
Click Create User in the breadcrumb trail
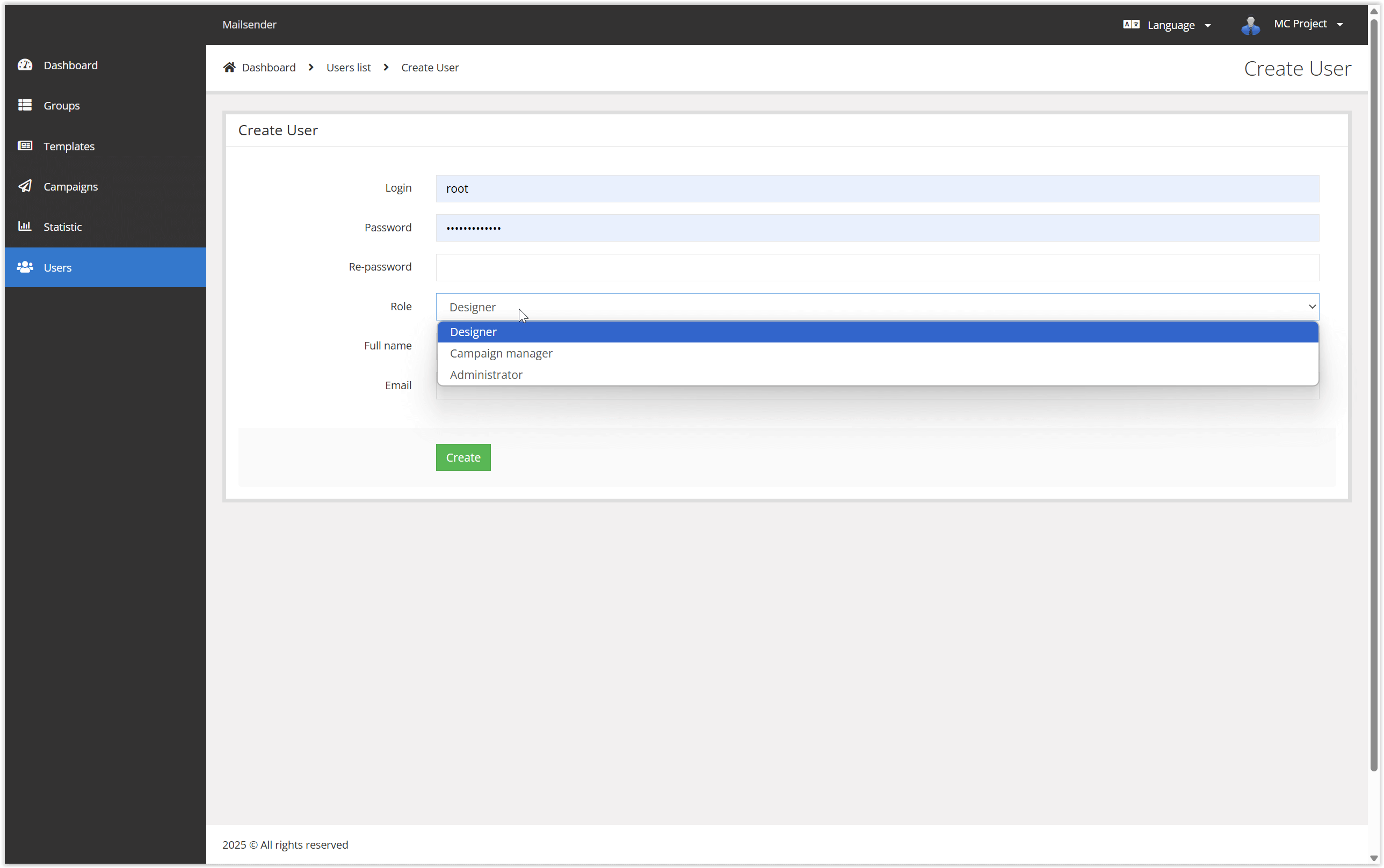tap(430, 67)
